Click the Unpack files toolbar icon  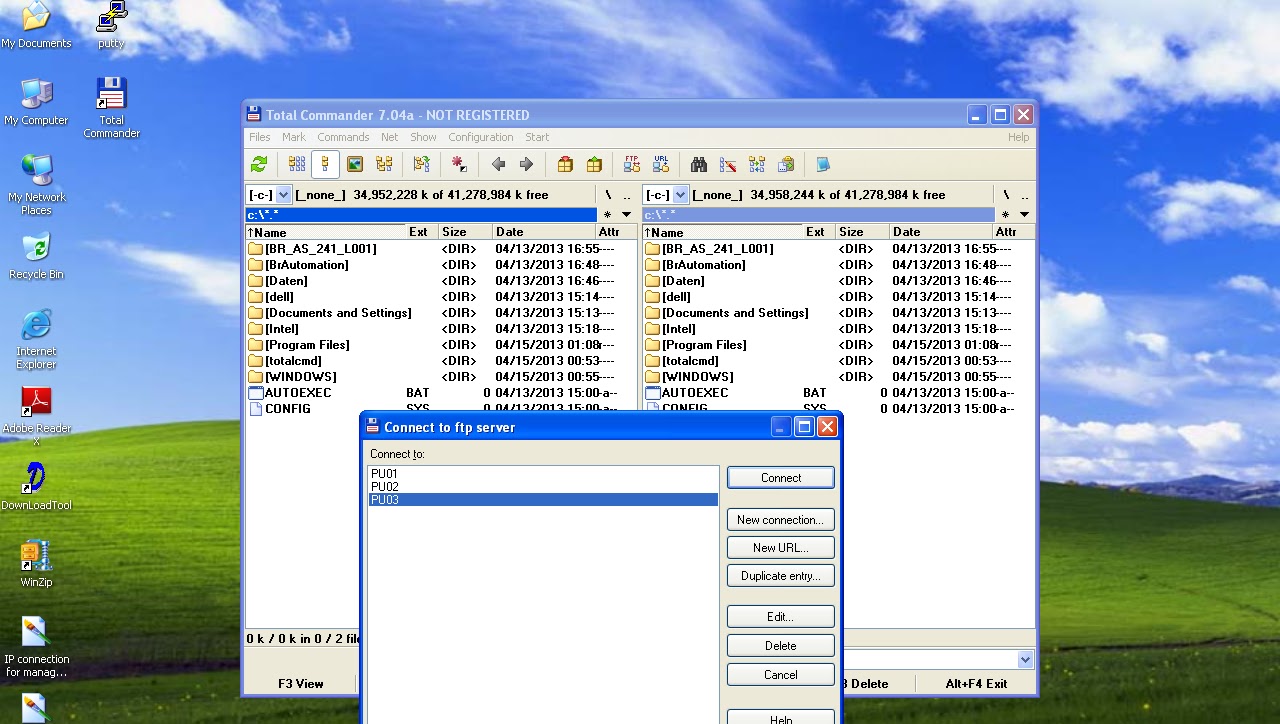click(595, 164)
